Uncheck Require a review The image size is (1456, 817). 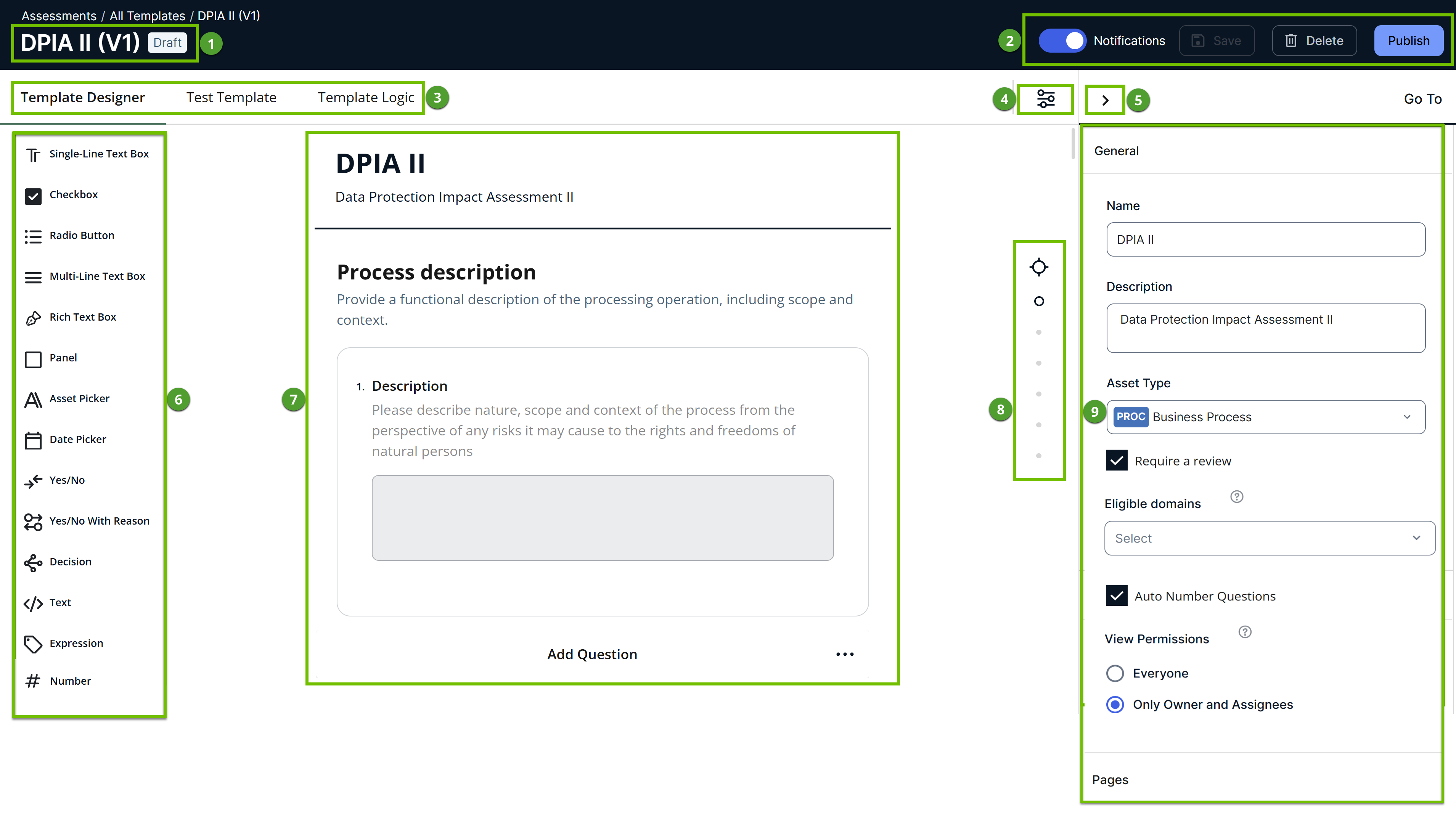(x=1116, y=461)
